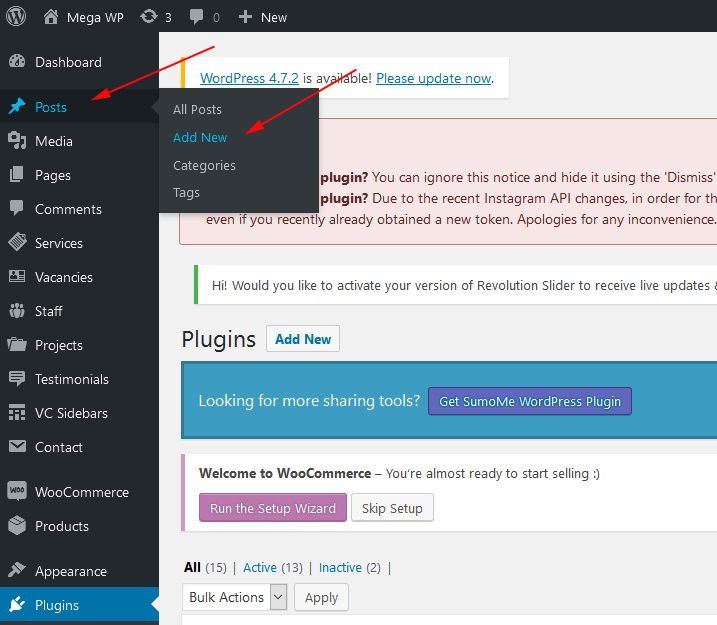Open the Bulk Actions dropdown
Screen dimensions: 717x625
click(x=234, y=597)
